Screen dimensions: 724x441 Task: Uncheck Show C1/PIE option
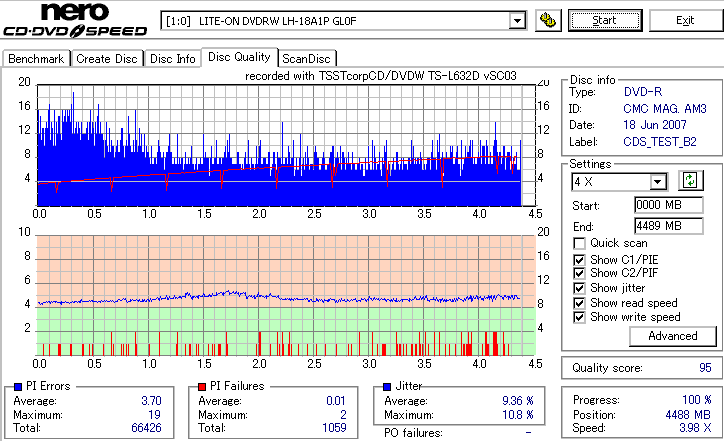click(x=579, y=260)
